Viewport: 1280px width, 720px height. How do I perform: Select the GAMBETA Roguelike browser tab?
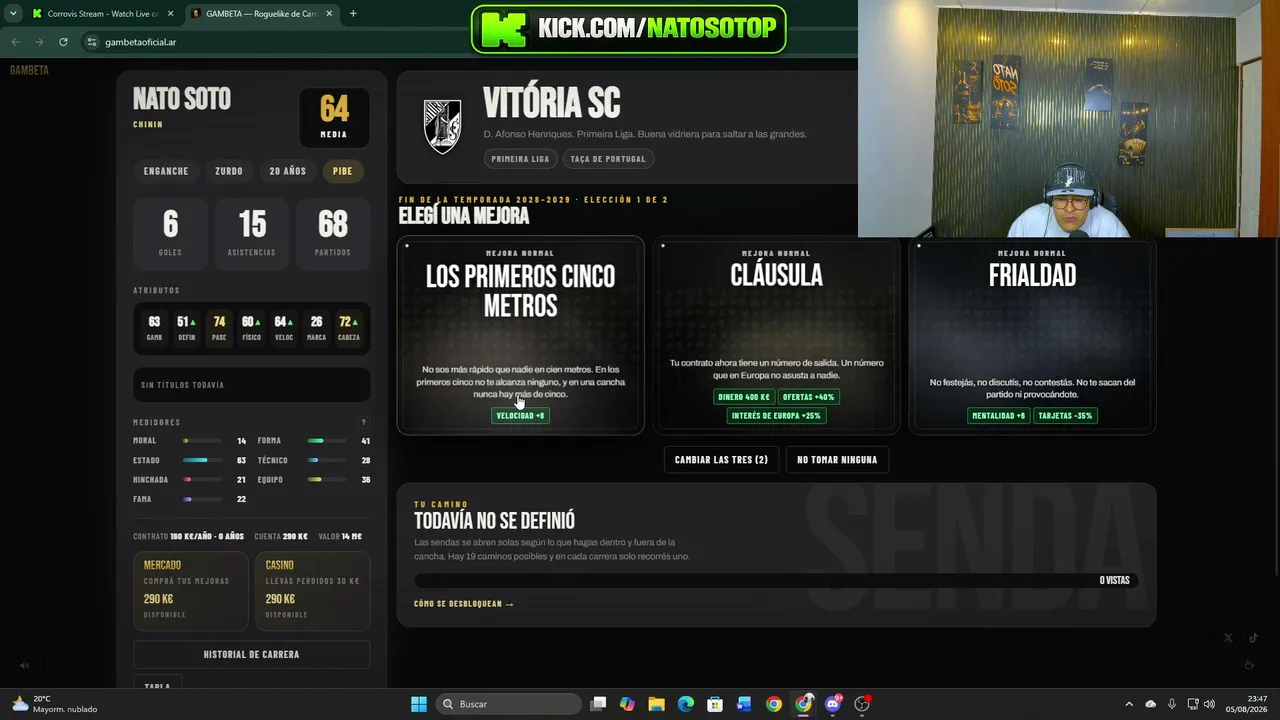tap(260, 14)
